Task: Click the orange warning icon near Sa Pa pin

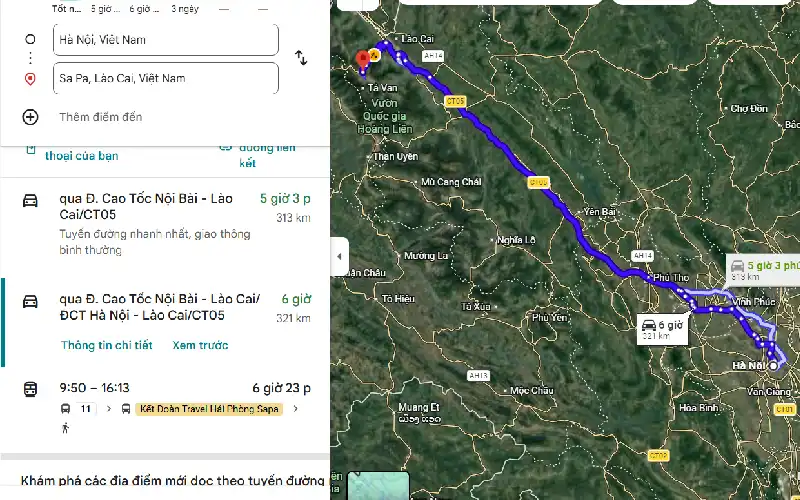Action: [x=374, y=55]
